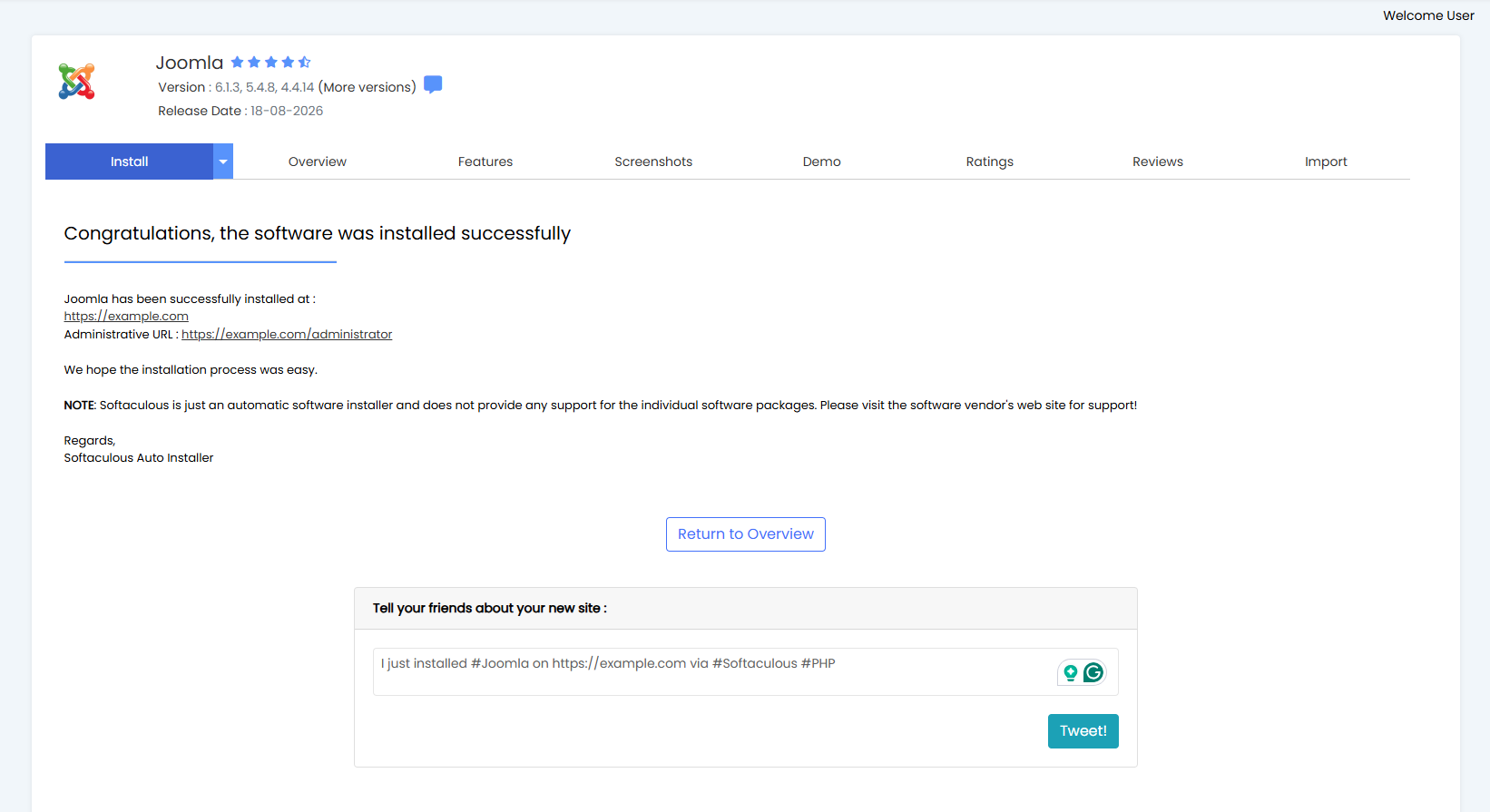Click the More versions link
Screen dimensions: 1490x812
pyautogui.click(x=368, y=87)
